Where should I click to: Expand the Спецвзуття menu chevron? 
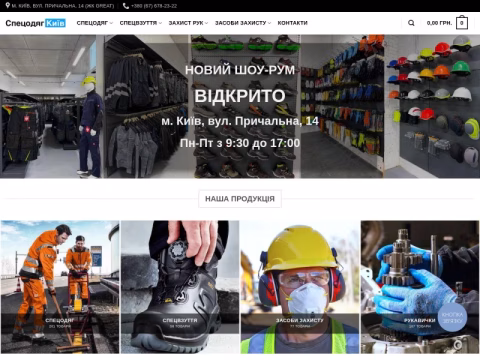160,23
